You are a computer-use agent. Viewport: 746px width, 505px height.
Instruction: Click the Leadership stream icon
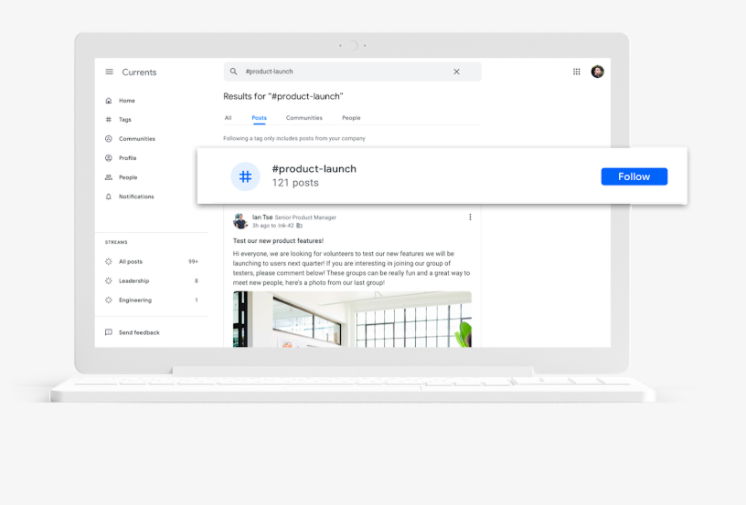click(x=108, y=281)
